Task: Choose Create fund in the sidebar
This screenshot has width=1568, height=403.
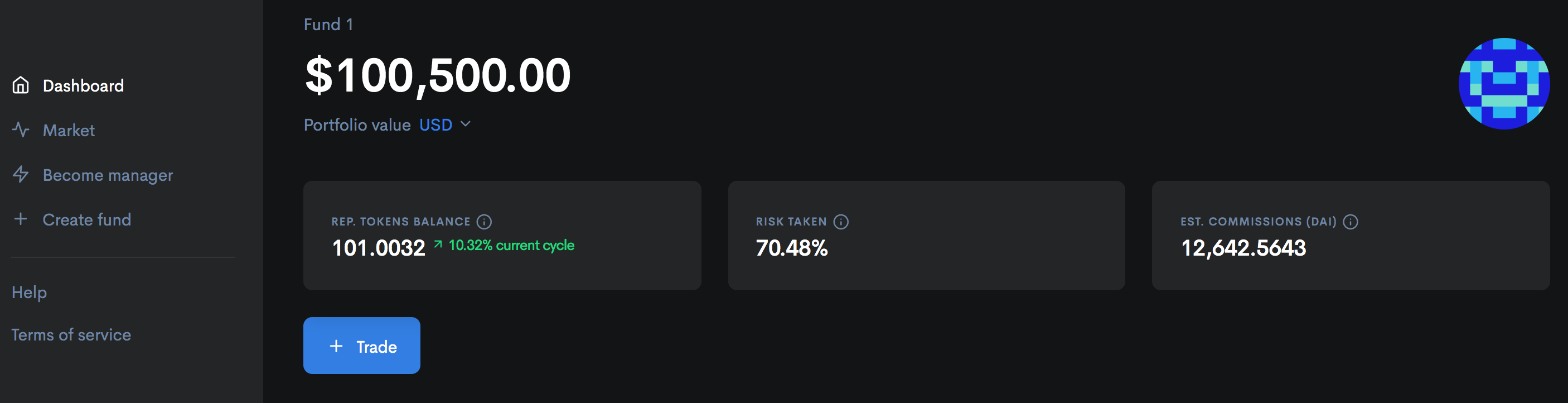Action: point(86,219)
